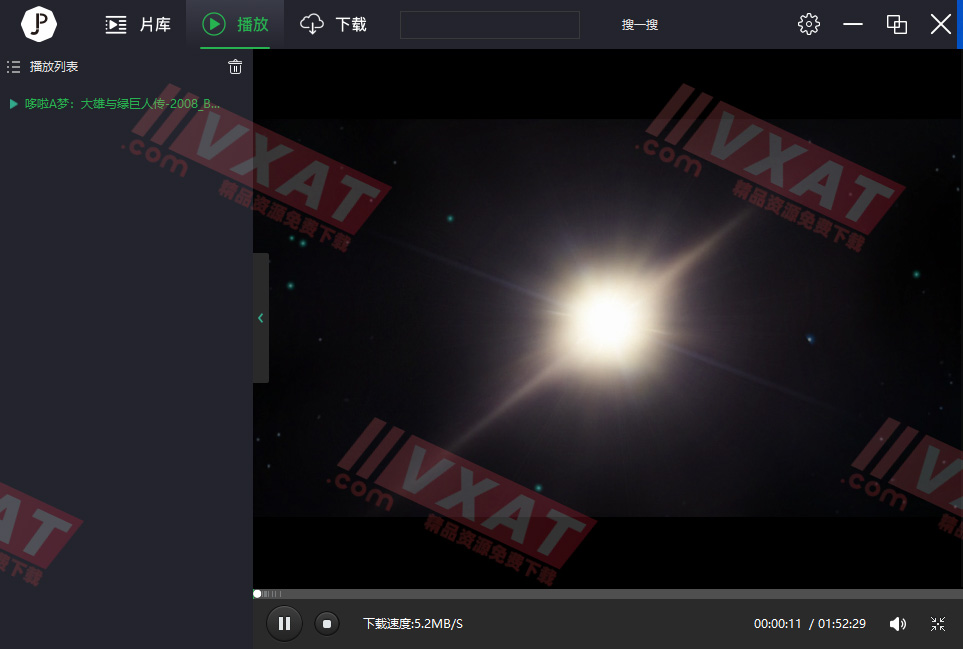Click the 播放列表 list icon

pos(14,66)
